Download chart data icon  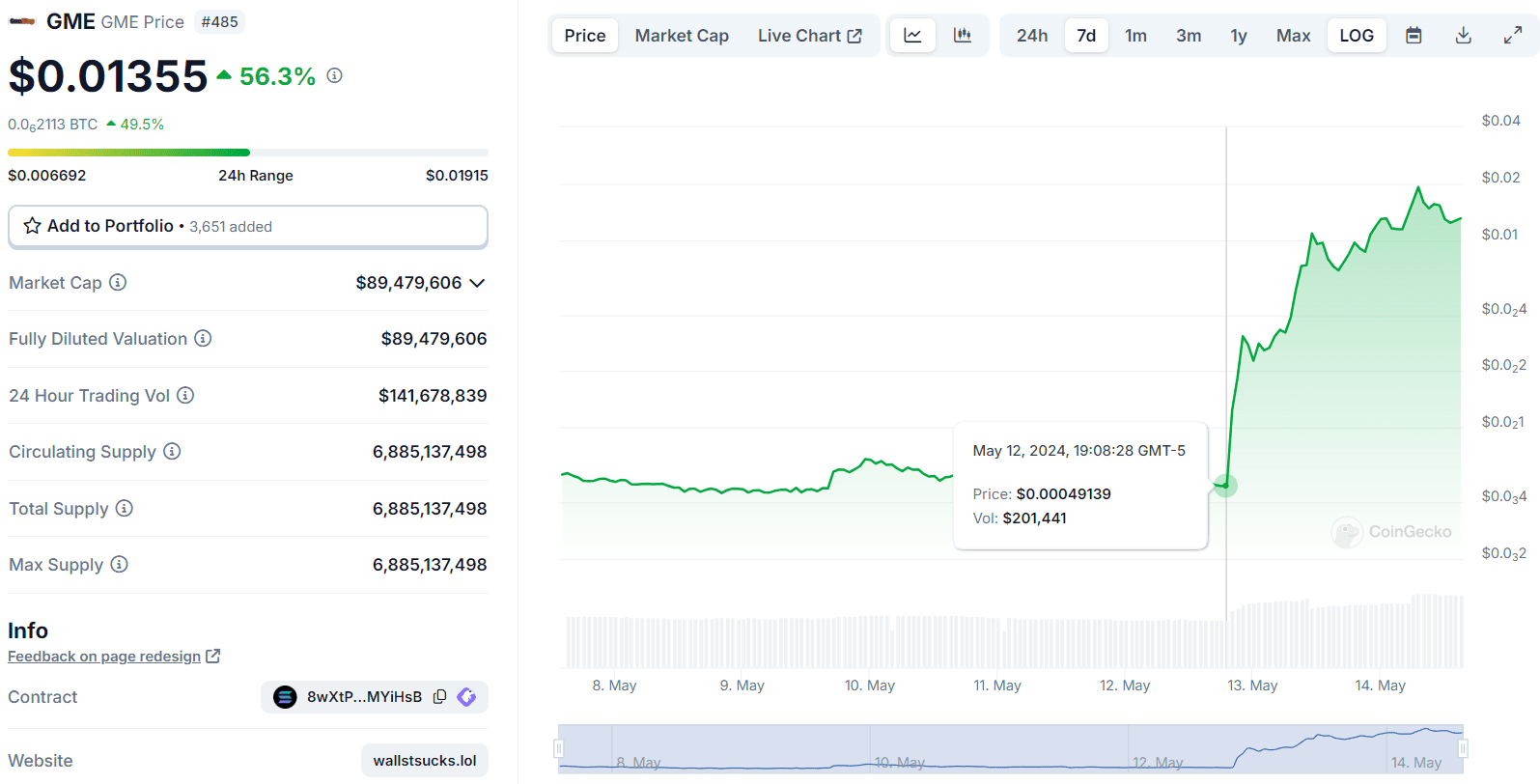pyautogui.click(x=1464, y=36)
